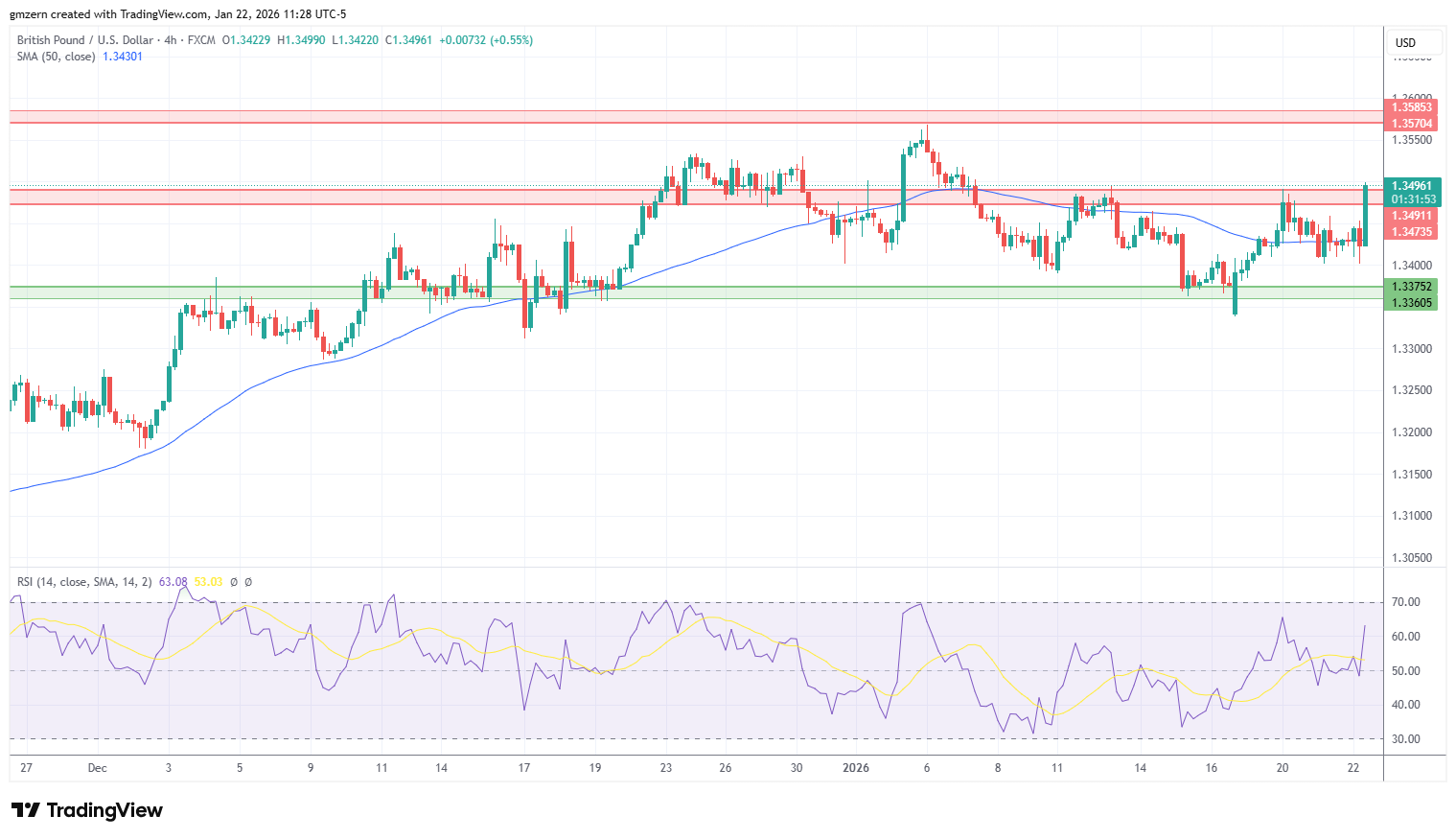Viewport: 1456px width, 839px height.
Task: Click the 40.00 RSI axis level
Action: tap(1406, 705)
